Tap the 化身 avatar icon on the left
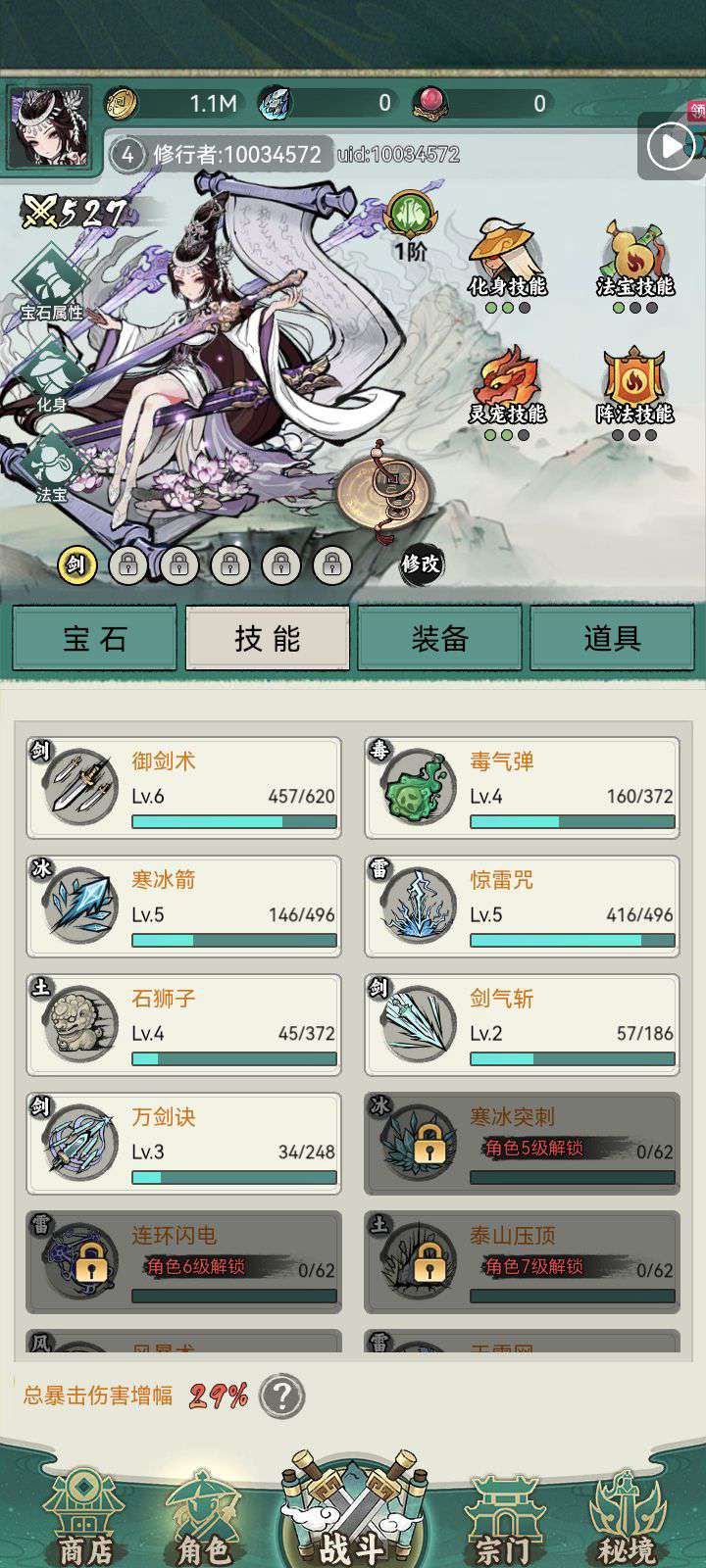The image size is (706, 1568). pyautogui.click(x=51, y=375)
